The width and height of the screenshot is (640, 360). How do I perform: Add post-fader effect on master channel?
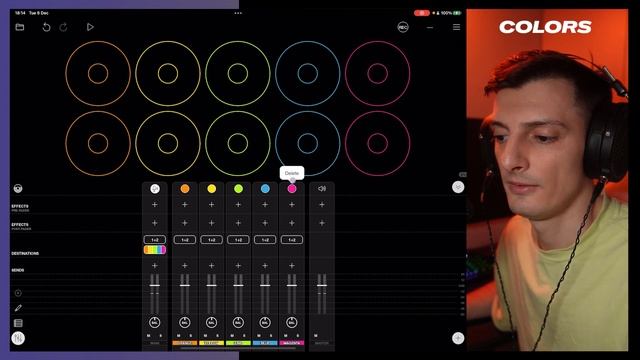point(322,223)
